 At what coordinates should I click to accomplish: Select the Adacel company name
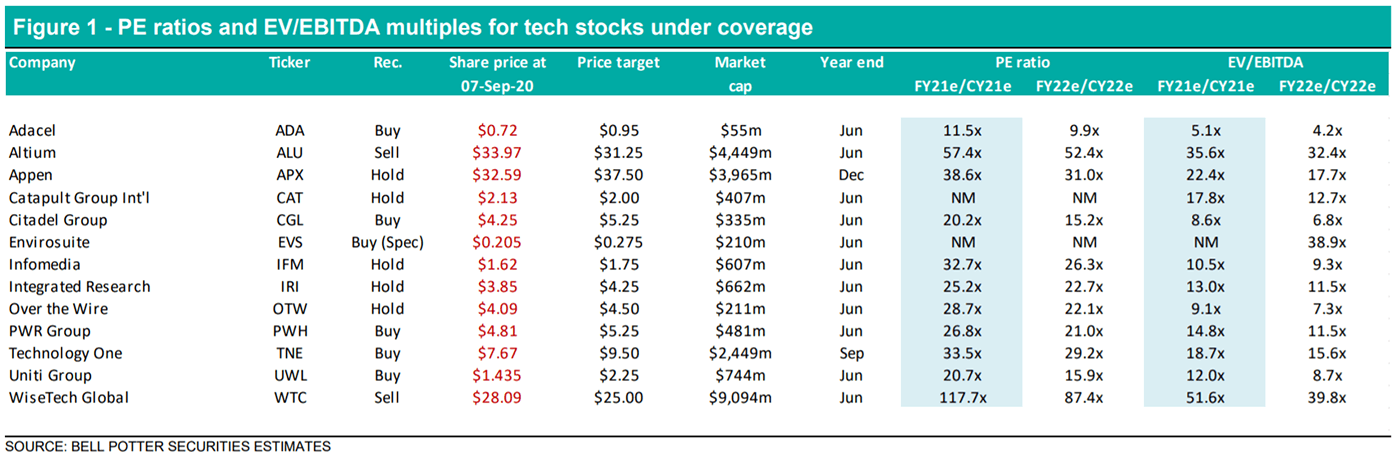point(32,131)
